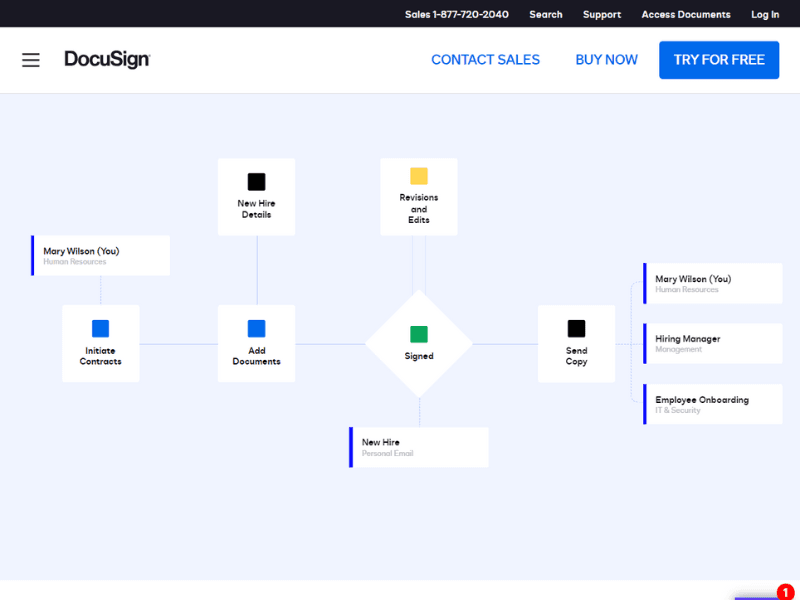Click the Log In link
This screenshot has width=800, height=600.
(765, 14)
